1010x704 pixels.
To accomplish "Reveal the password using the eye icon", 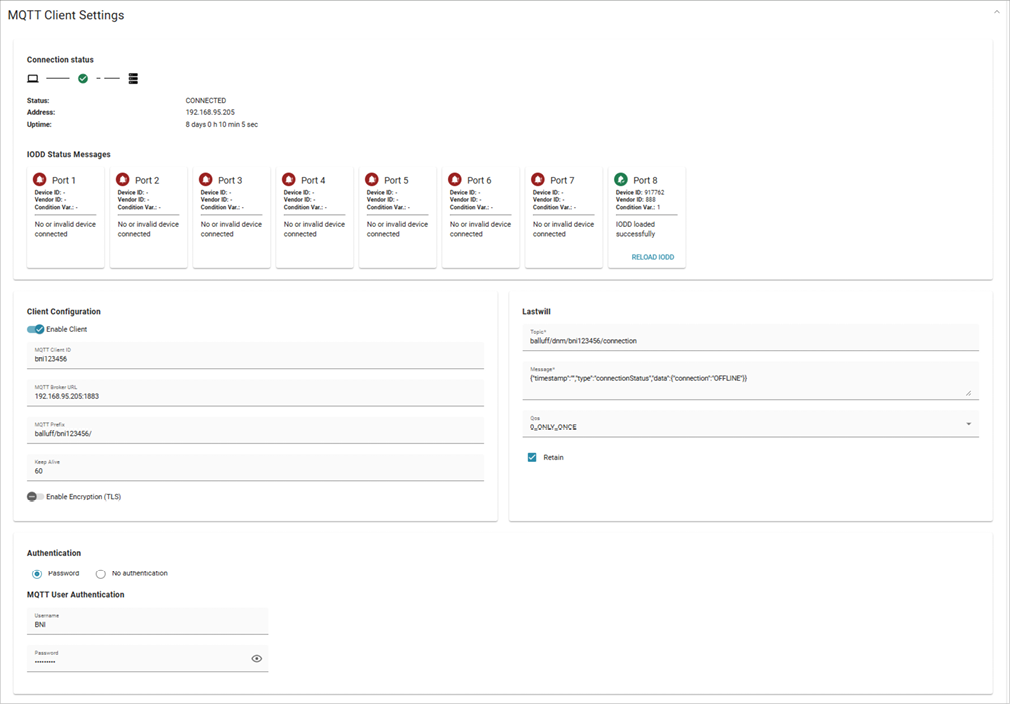I will 256,658.
